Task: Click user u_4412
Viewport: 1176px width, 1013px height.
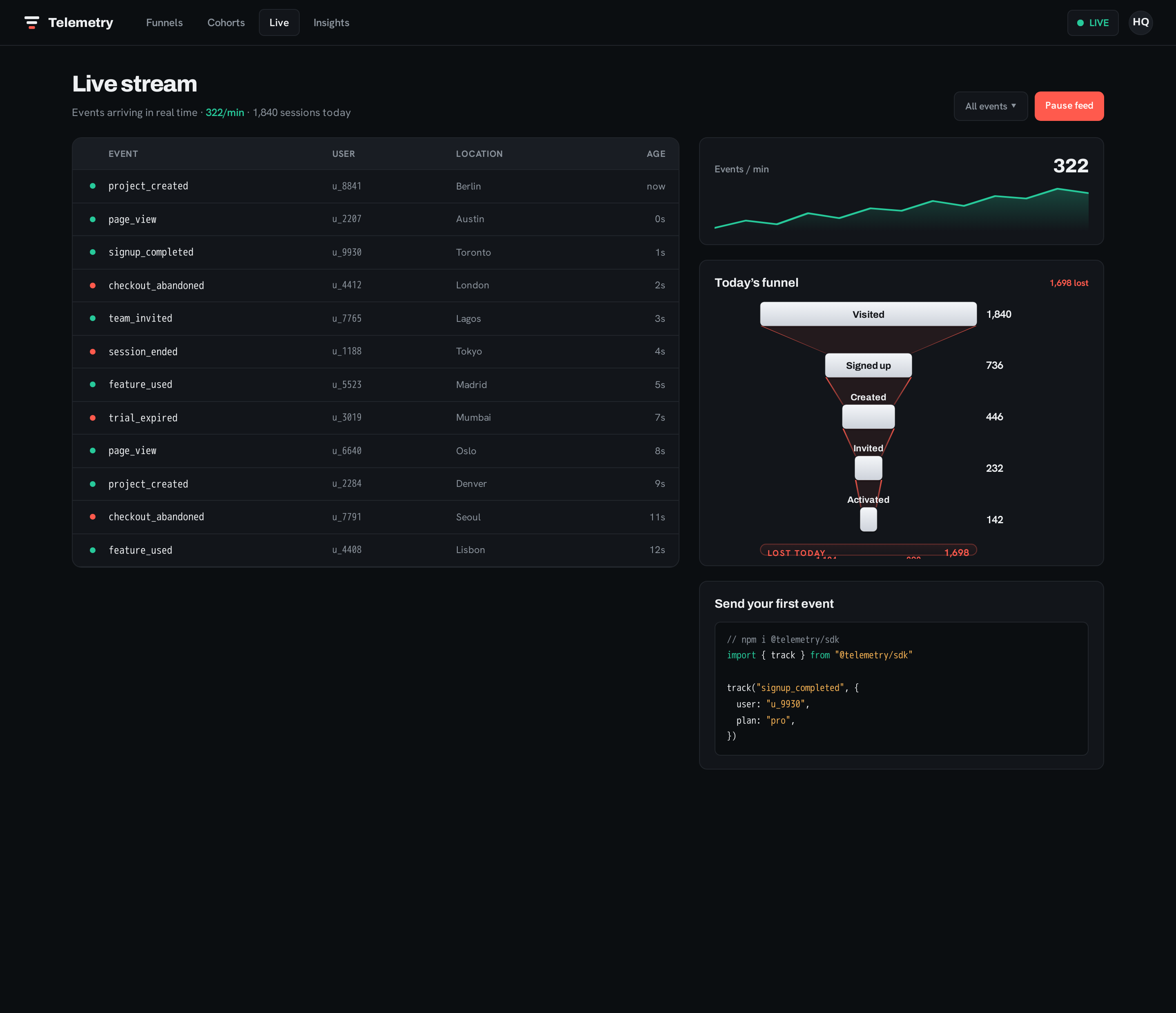Action: (x=347, y=285)
